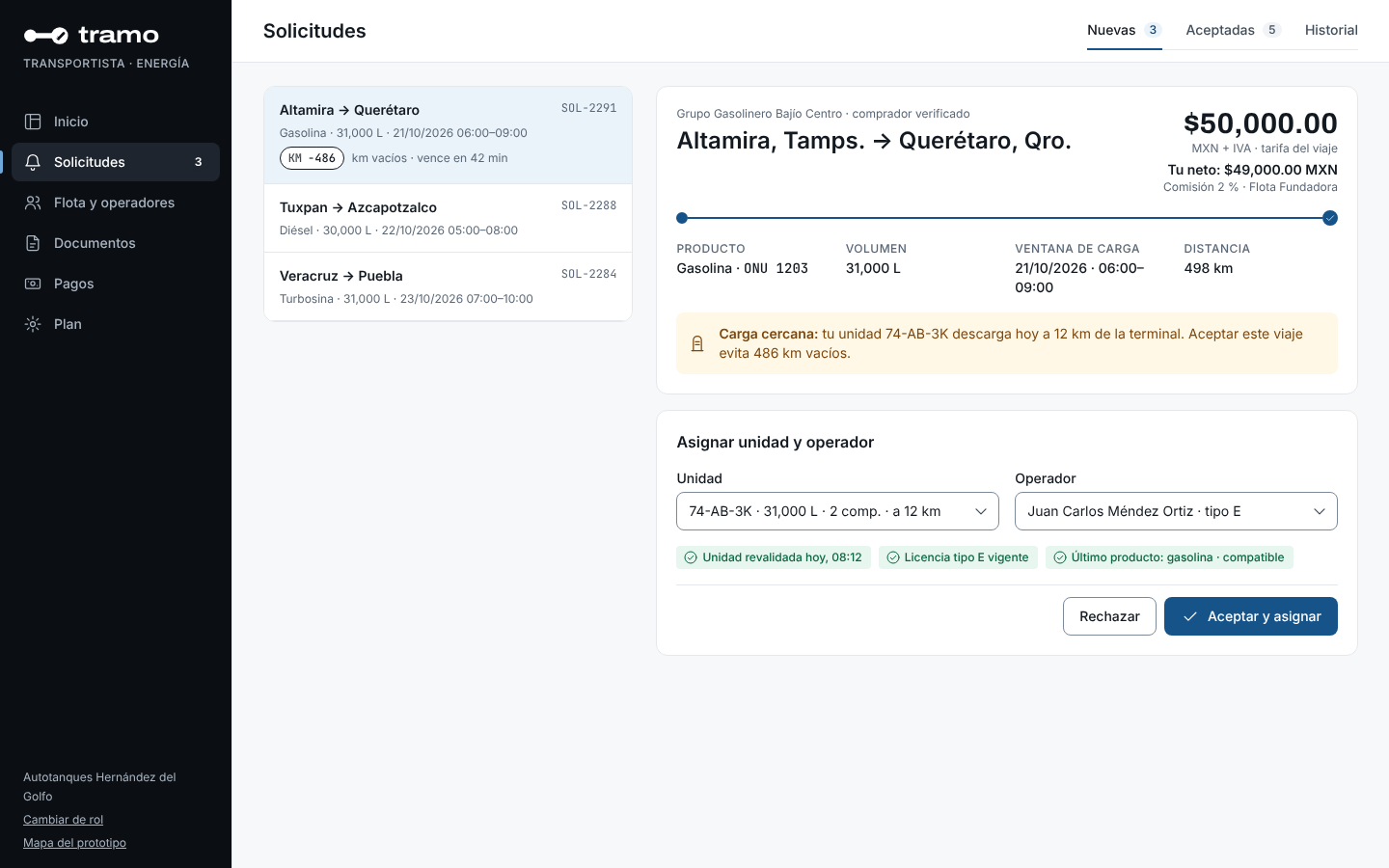Click the Solicitudes sidebar badge 3
1389x868 pixels.
[199, 162]
